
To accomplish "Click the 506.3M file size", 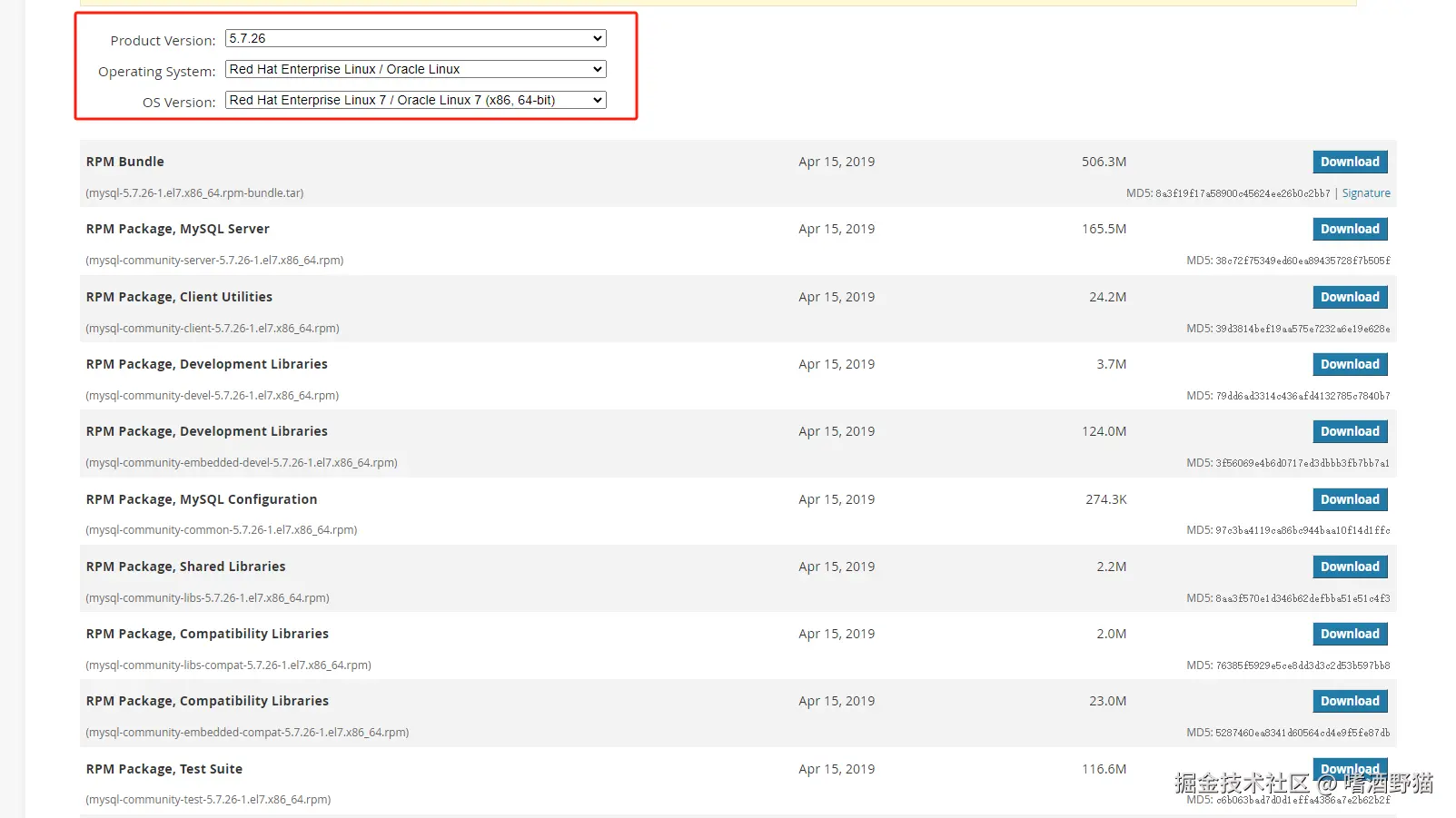I will (x=1104, y=162).
